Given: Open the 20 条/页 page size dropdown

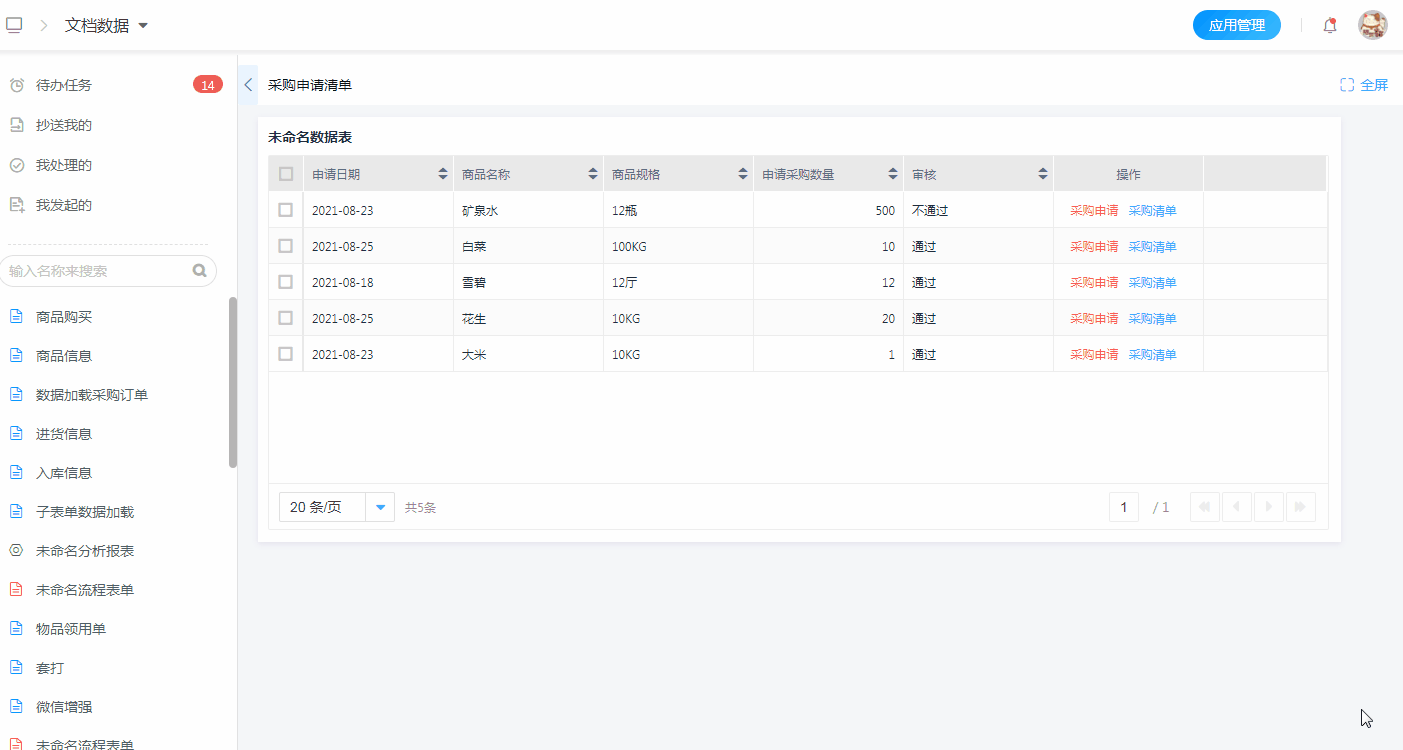Looking at the screenshot, I should (380, 507).
